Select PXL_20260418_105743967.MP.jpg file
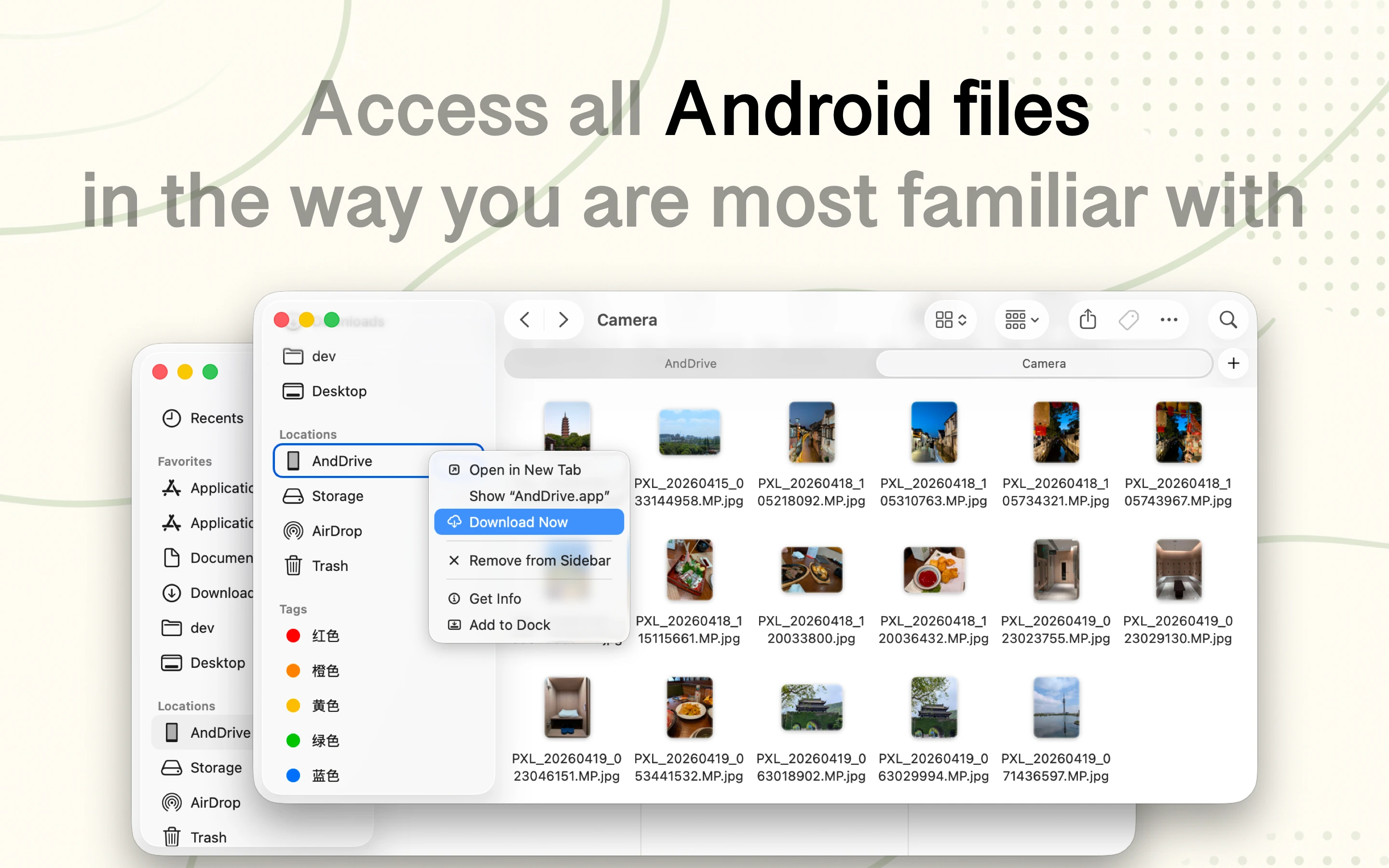1389x868 pixels. (x=1178, y=432)
